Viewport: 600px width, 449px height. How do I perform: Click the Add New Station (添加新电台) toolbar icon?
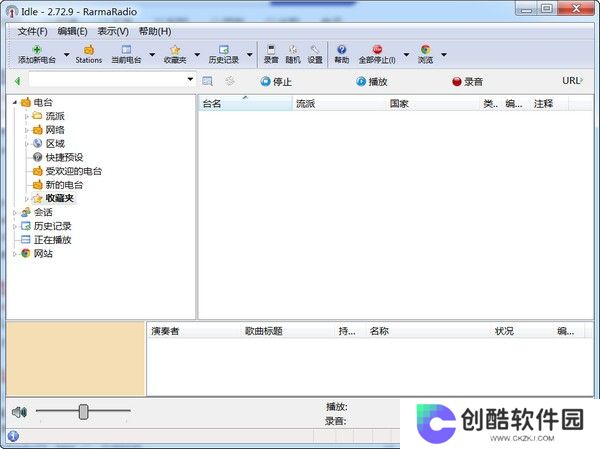tap(37, 50)
